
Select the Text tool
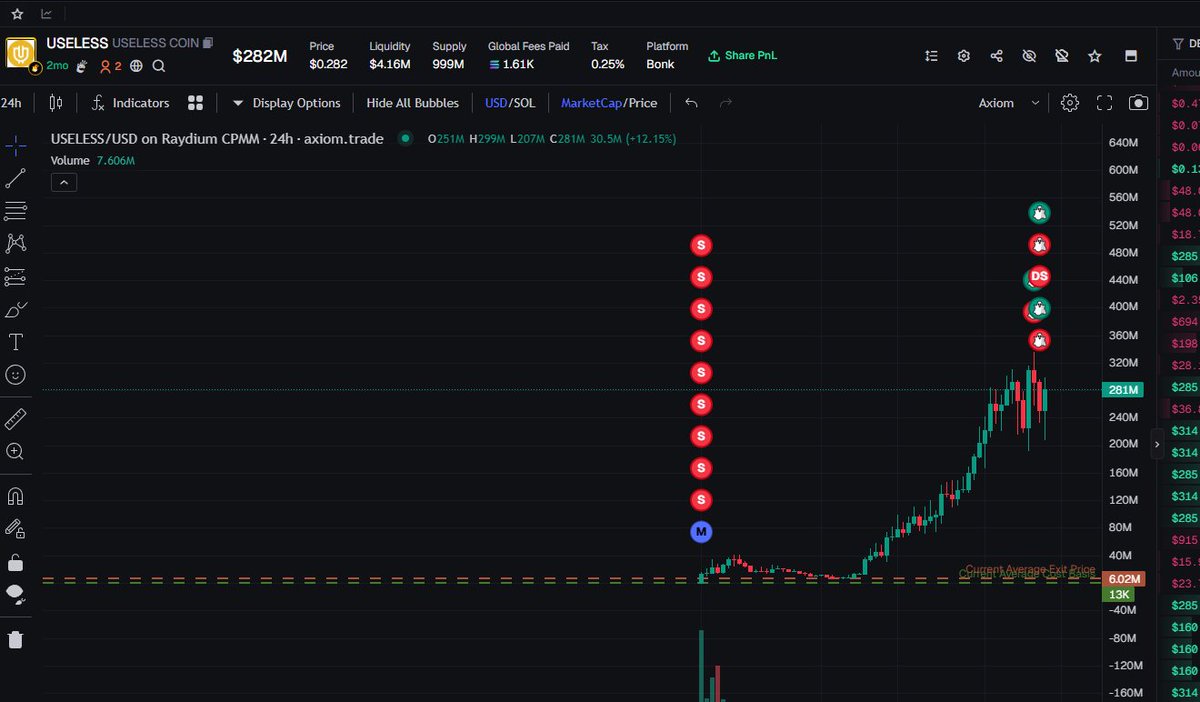15,342
